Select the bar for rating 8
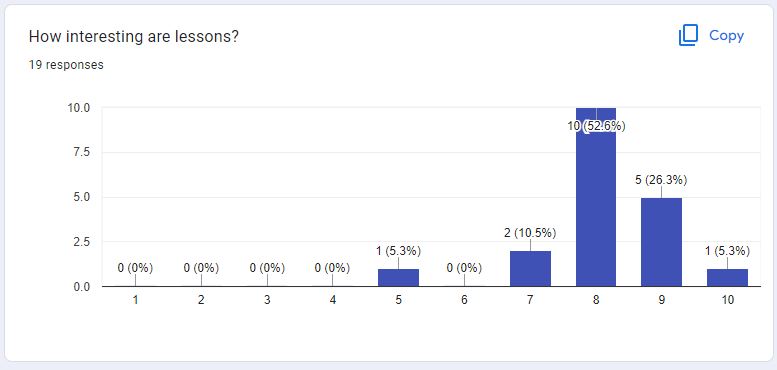Screen dimensions: 777x370 pyautogui.click(x=596, y=197)
